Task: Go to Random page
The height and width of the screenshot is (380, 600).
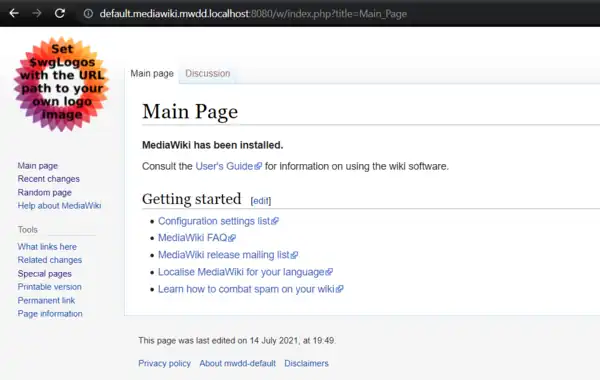Action: (44, 192)
